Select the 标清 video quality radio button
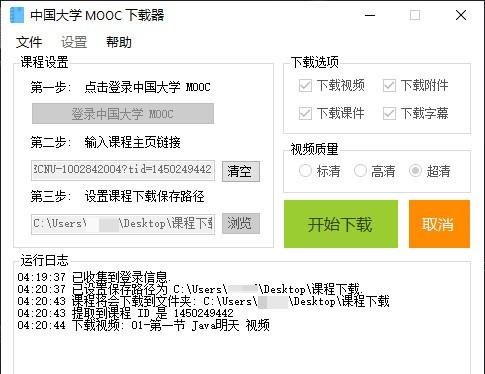The image size is (485, 374). pos(305,171)
